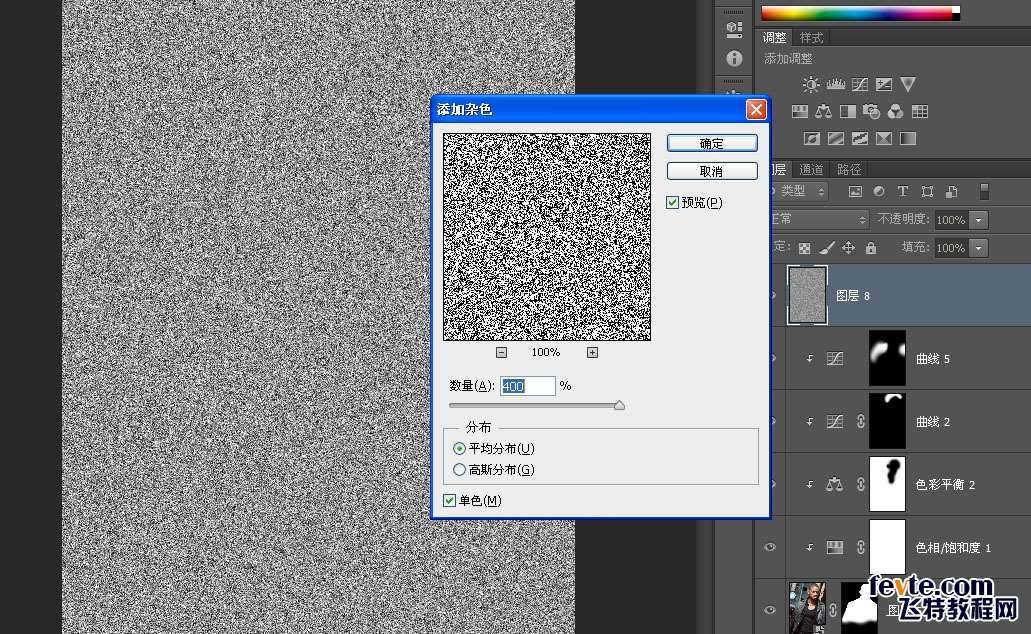
Task: Click the Amount input field
Action: click(x=527, y=386)
